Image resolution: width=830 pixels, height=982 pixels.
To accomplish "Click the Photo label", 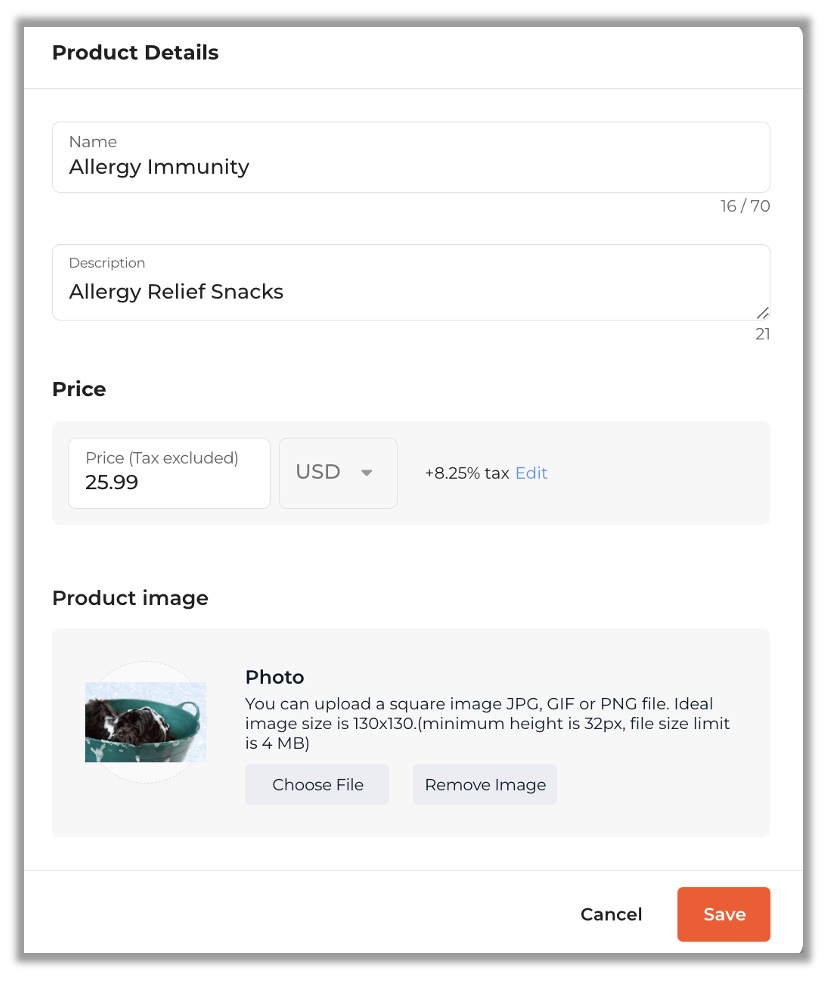I will point(274,677).
